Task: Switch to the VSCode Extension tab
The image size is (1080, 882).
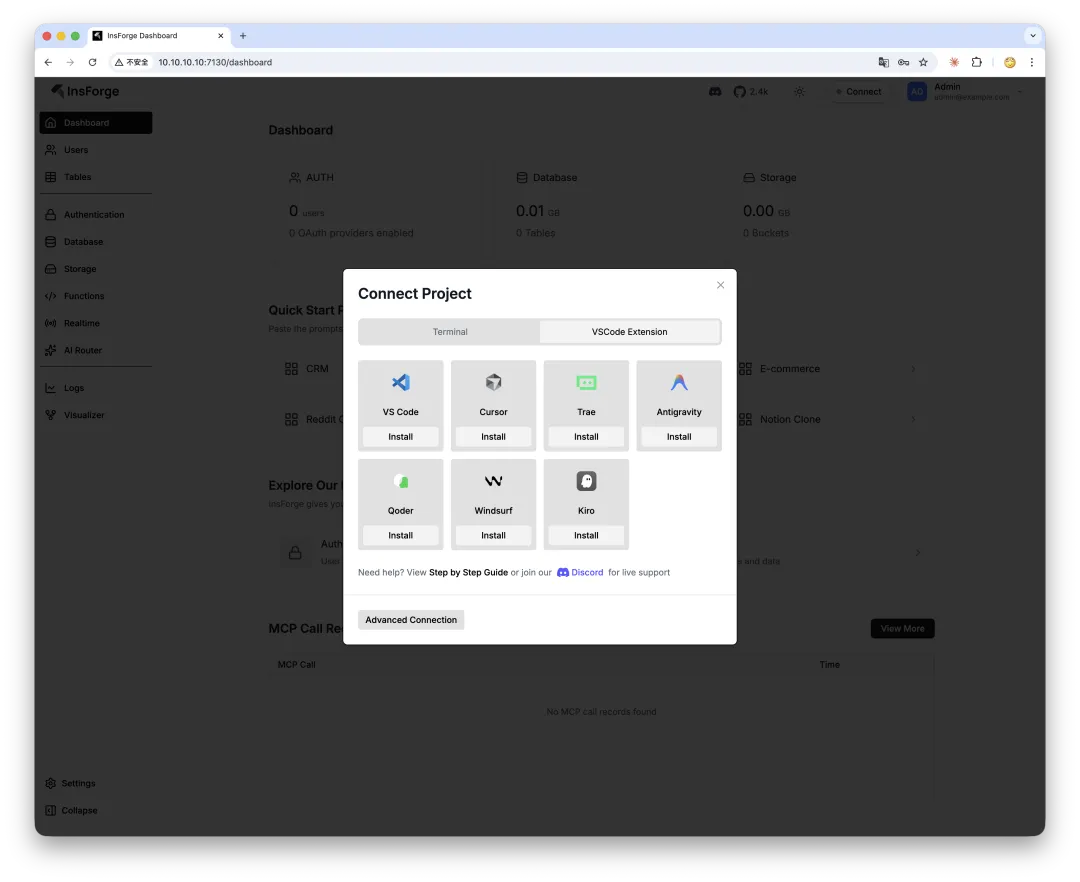Action: (630, 331)
